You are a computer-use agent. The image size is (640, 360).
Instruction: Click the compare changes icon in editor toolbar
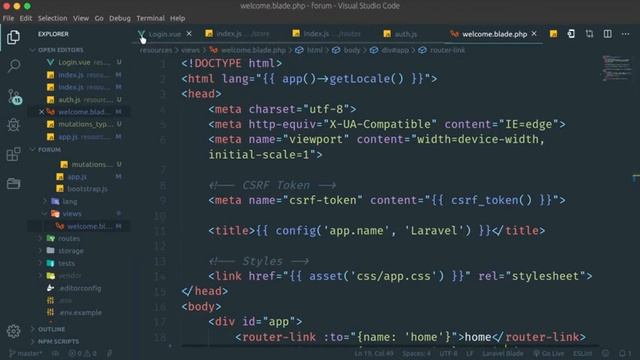589,34
